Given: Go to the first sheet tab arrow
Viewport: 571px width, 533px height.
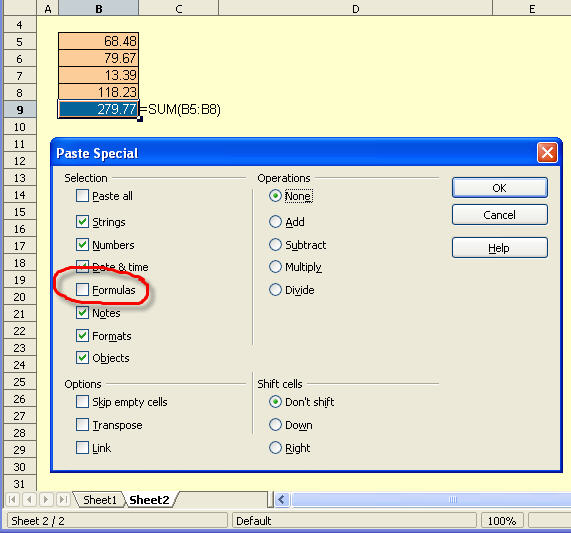Looking at the screenshot, I should click(12, 500).
